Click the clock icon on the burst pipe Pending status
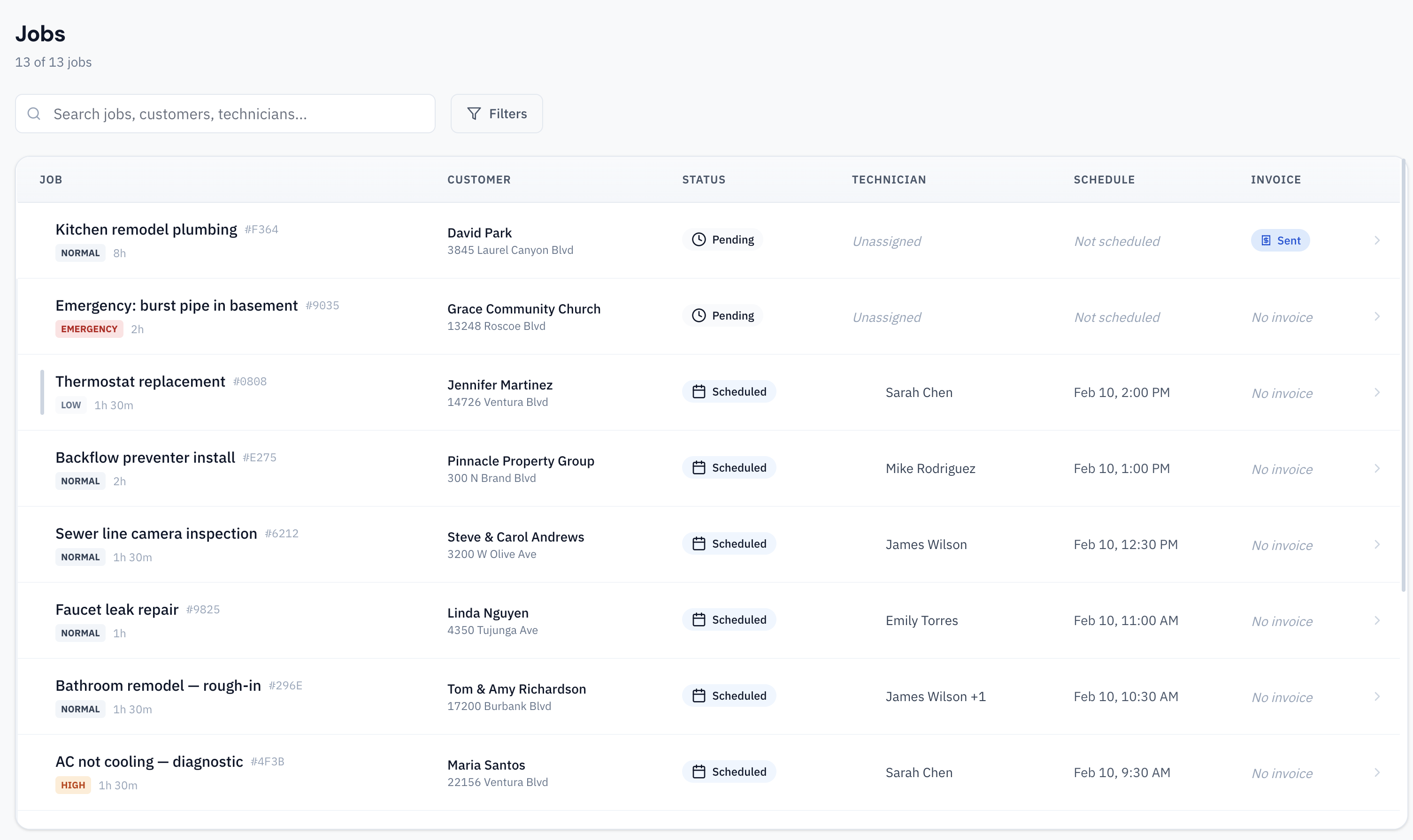This screenshot has height=840, width=1413. click(x=699, y=315)
